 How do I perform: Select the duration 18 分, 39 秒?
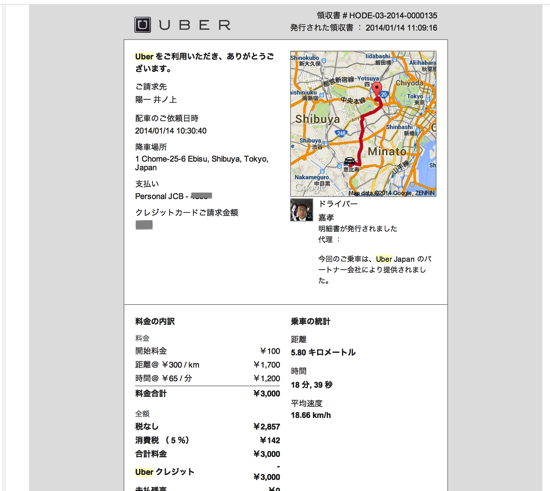(311, 385)
